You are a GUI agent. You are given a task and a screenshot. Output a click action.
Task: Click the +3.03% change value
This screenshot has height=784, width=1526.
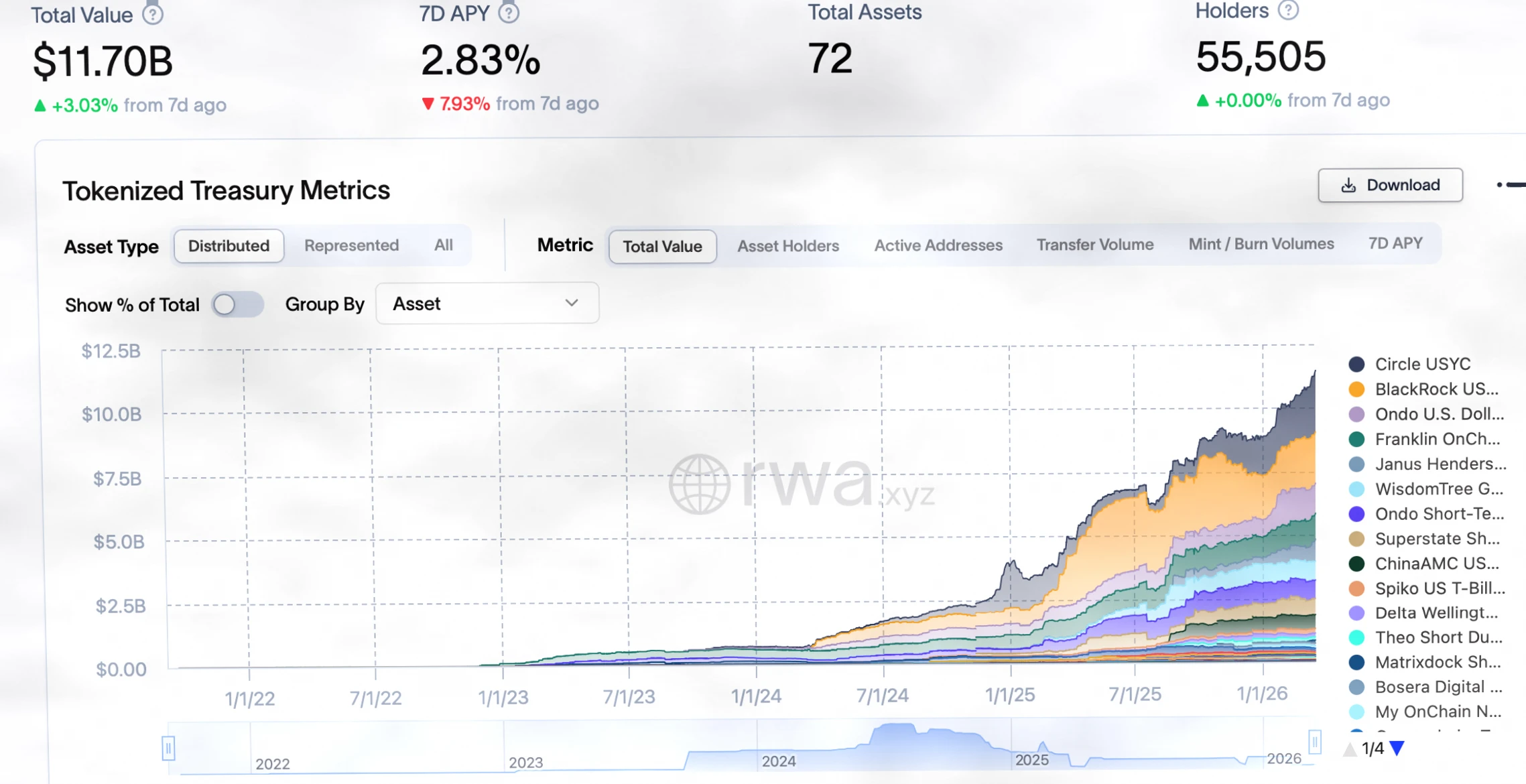coord(84,105)
